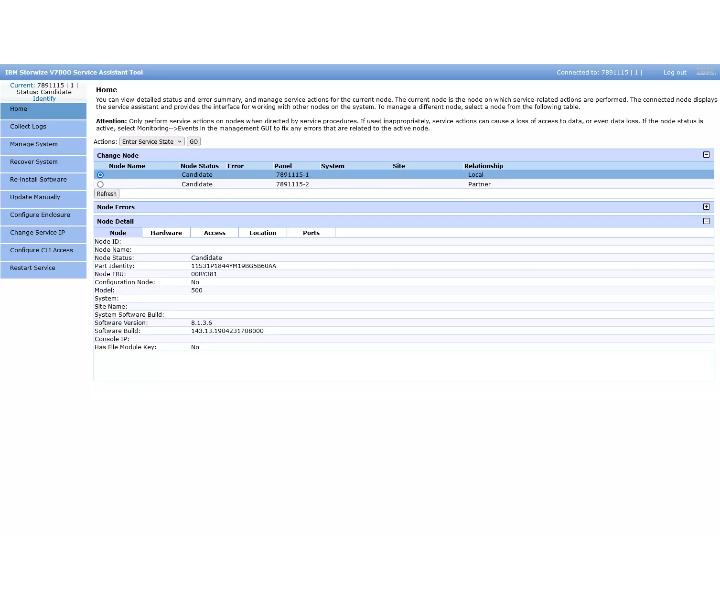Open Collect Logs in the sidebar

(43, 127)
